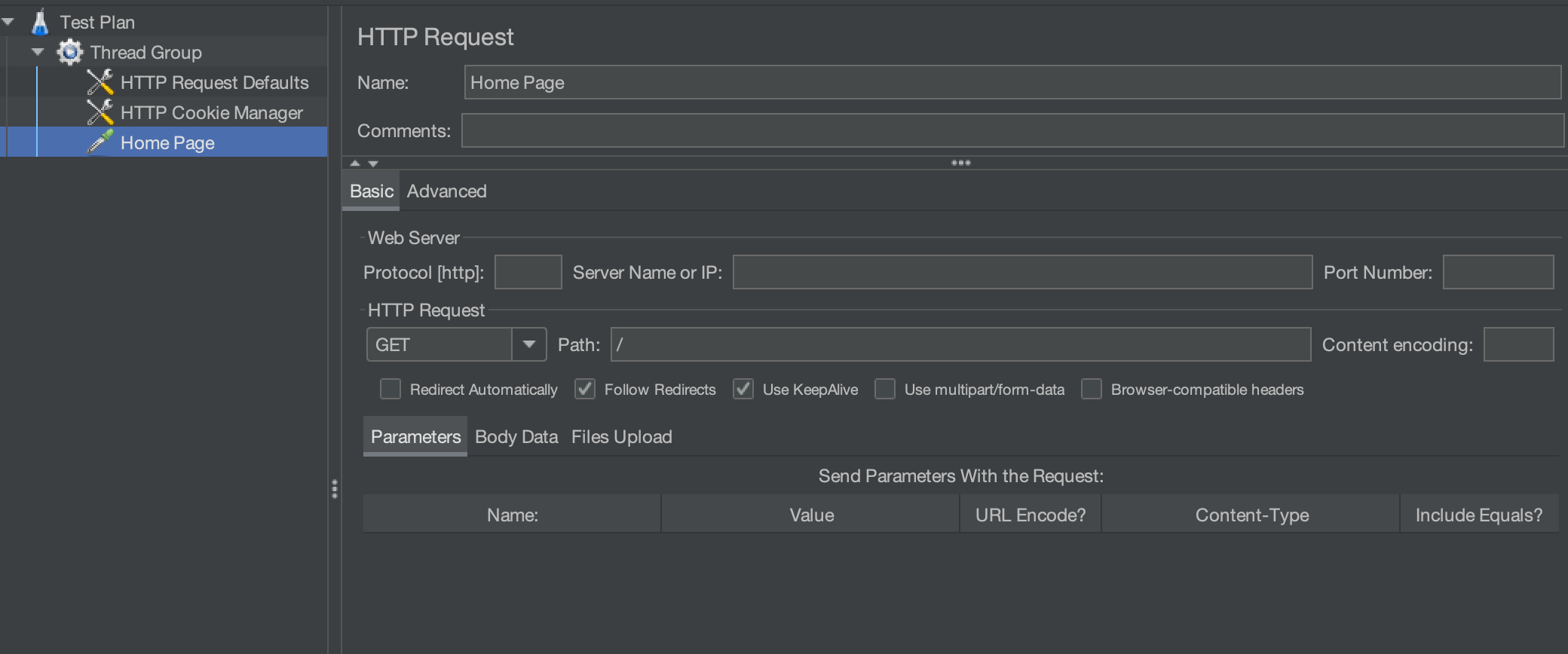Click the vertical split pane dotted handle
Image resolution: width=1568 pixels, height=654 pixels.
pos(335,489)
